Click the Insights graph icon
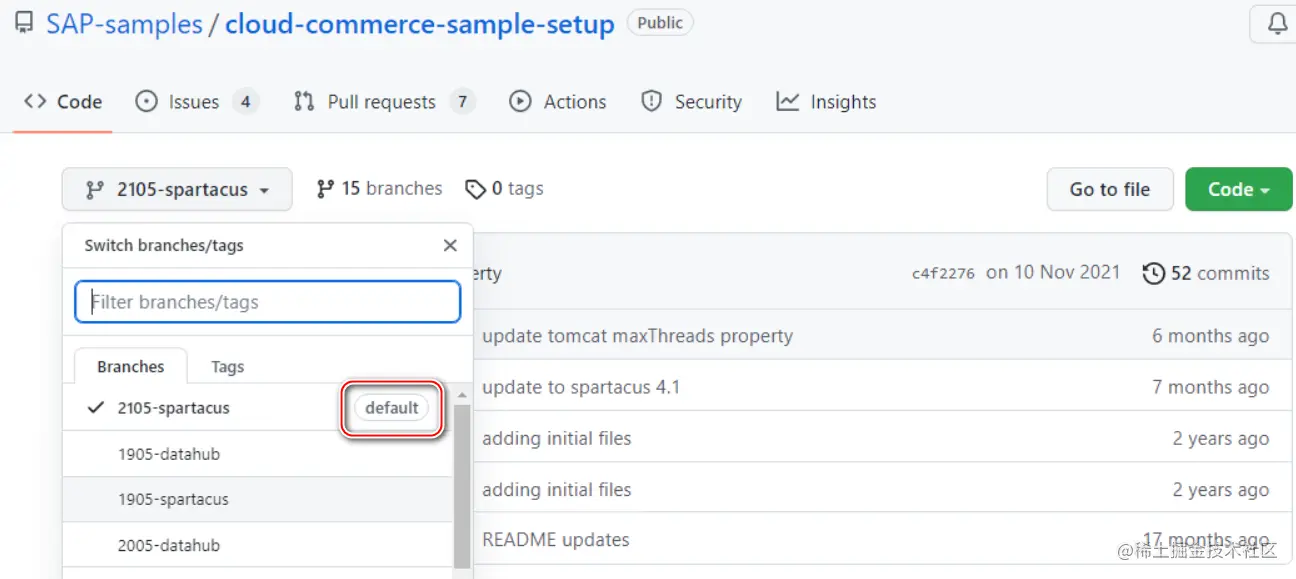 pos(788,101)
